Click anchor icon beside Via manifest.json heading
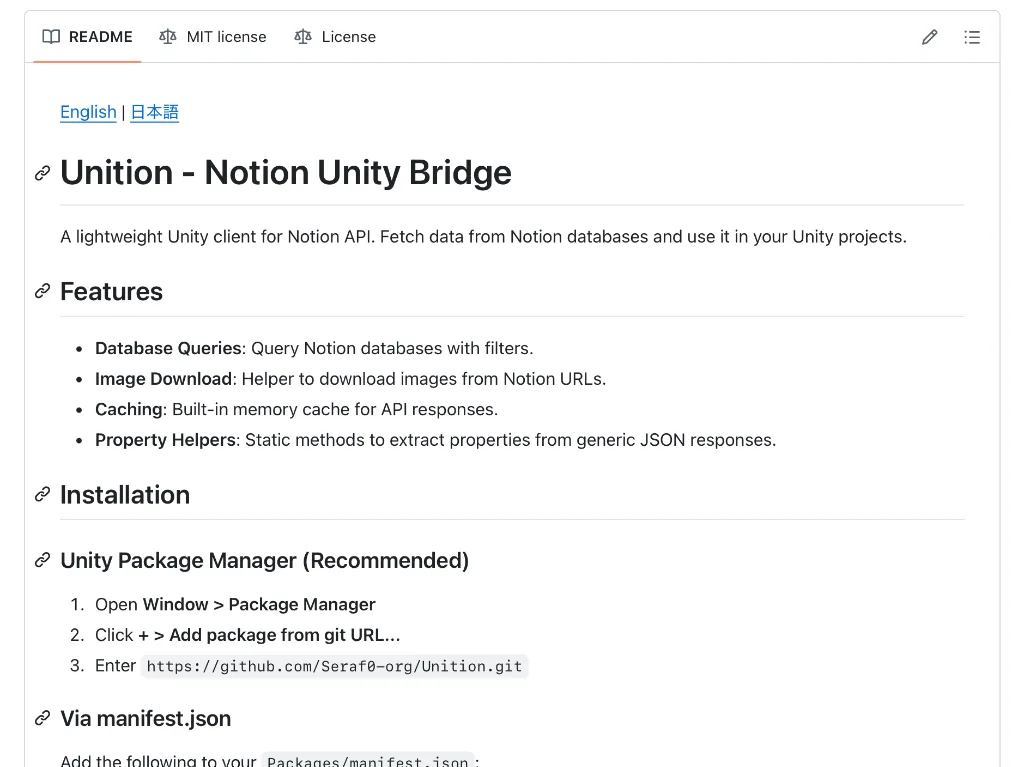This screenshot has height=767, width=1024. 42,719
